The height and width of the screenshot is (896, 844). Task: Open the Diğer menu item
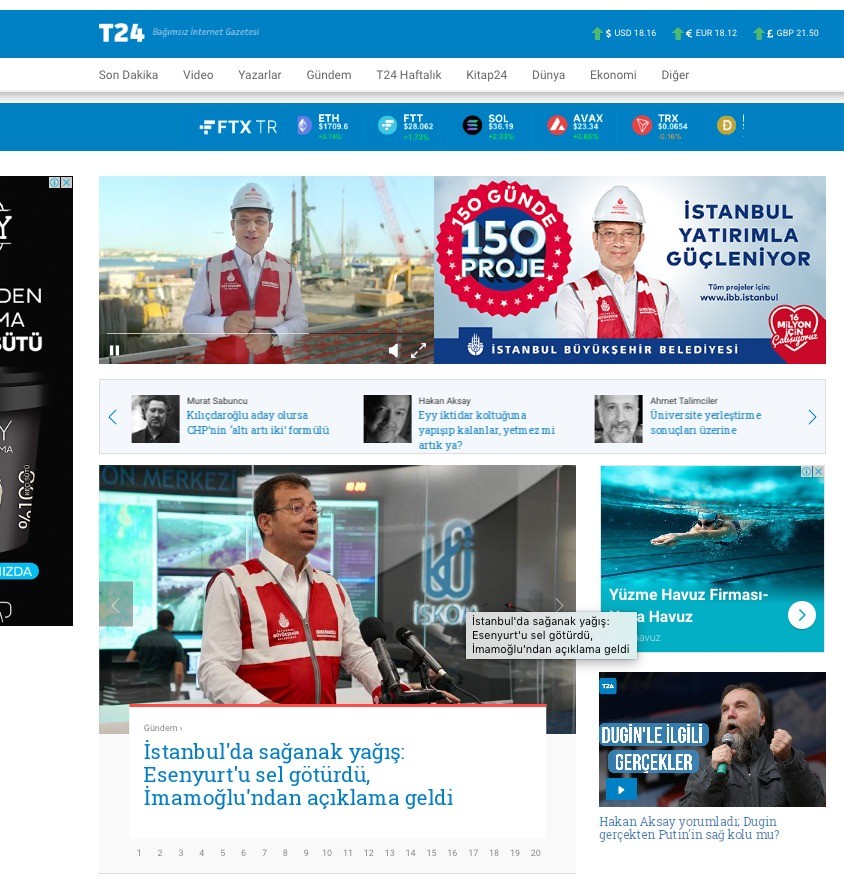675,75
